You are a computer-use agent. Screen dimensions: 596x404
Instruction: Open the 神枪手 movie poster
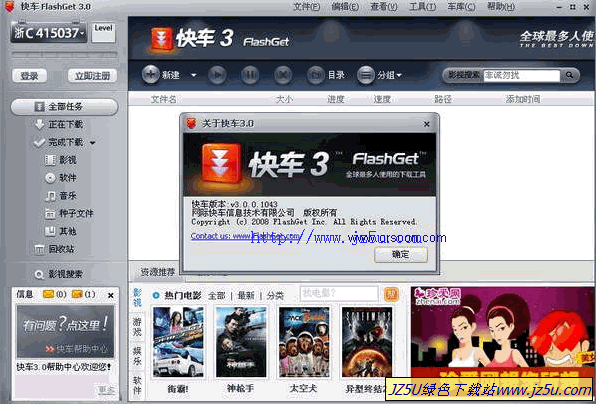pyautogui.click(x=241, y=342)
